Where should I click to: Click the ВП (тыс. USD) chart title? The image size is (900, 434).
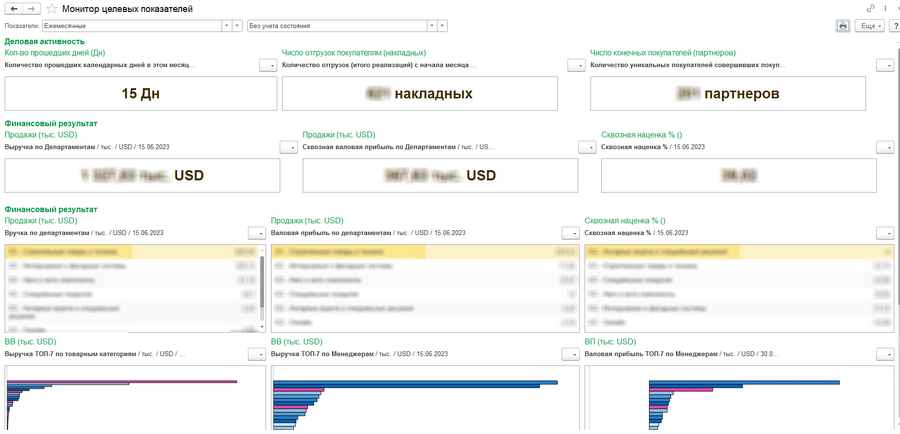(x=610, y=342)
